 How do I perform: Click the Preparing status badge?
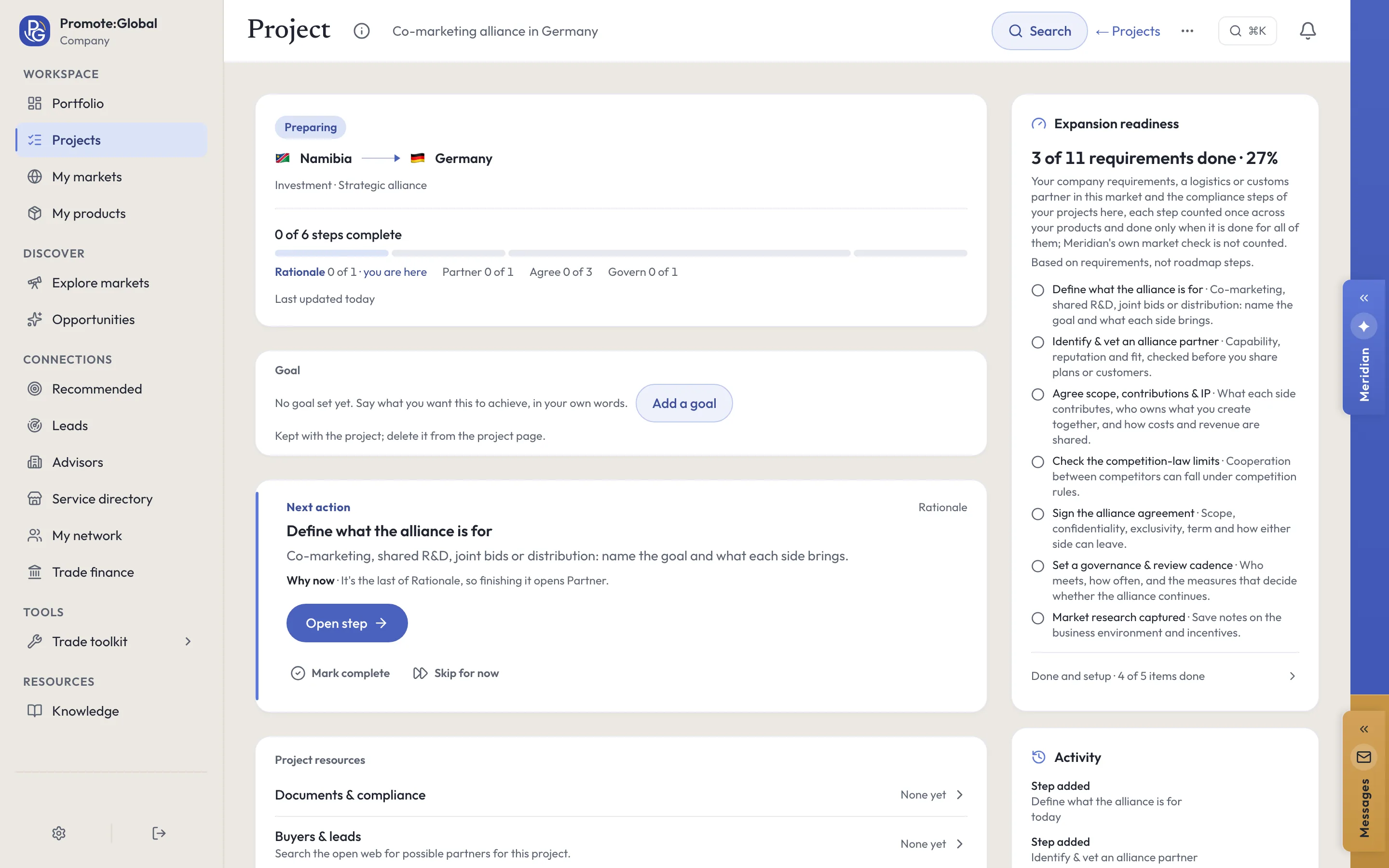pyautogui.click(x=310, y=127)
